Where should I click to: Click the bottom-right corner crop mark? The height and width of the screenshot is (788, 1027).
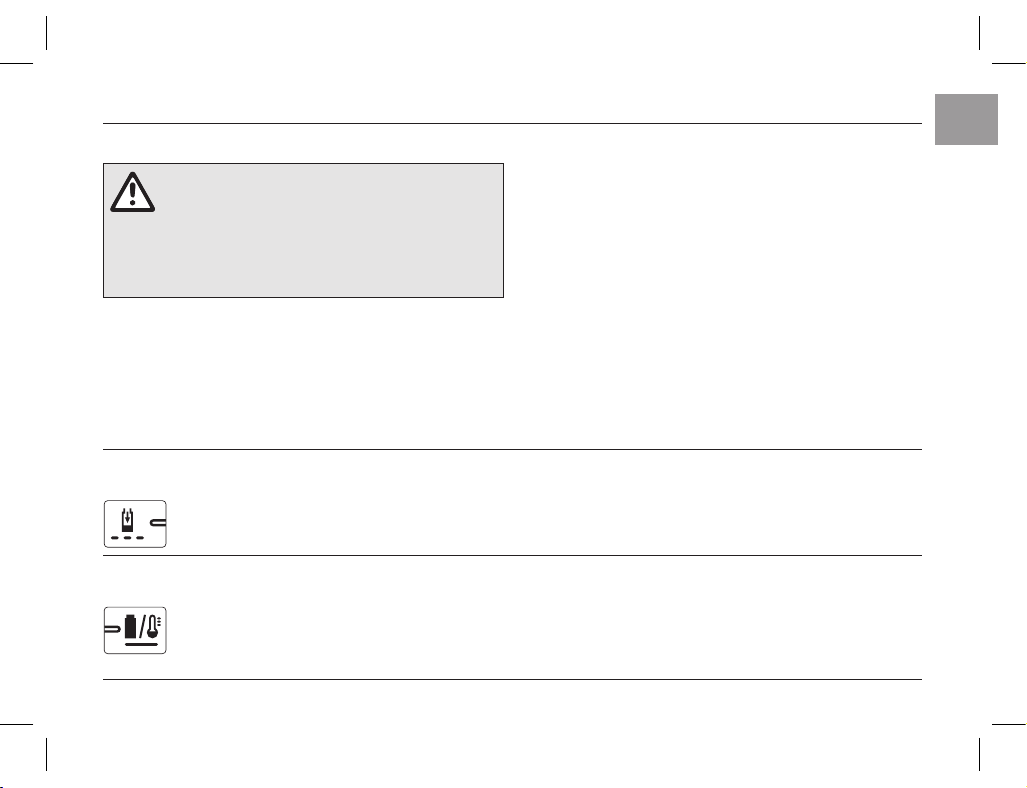pos(994,739)
